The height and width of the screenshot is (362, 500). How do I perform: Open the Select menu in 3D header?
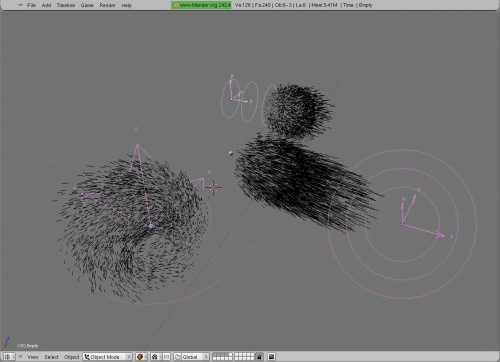pos(51,357)
